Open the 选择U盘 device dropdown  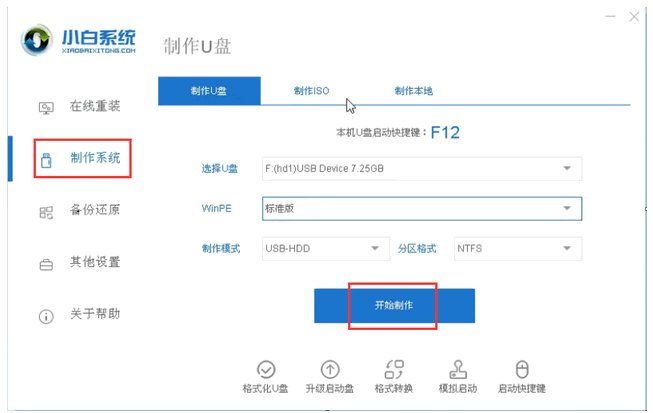422,169
